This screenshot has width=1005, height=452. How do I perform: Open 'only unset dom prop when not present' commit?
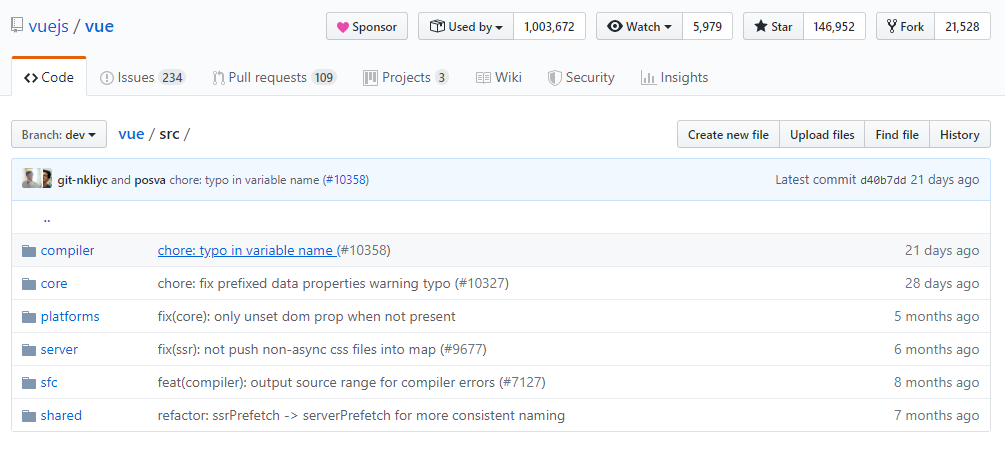(x=306, y=317)
